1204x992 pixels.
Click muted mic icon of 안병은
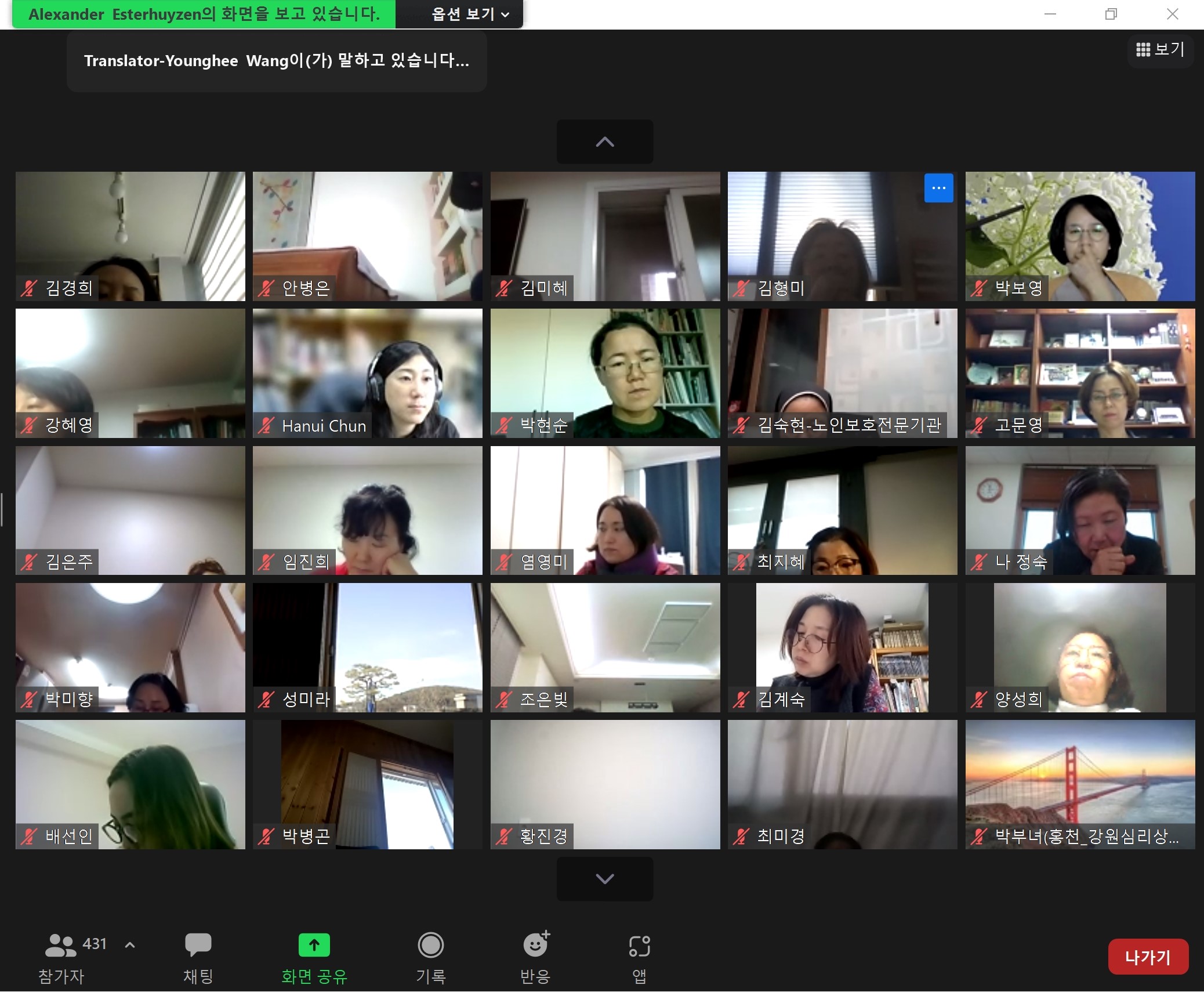point(266,288)
